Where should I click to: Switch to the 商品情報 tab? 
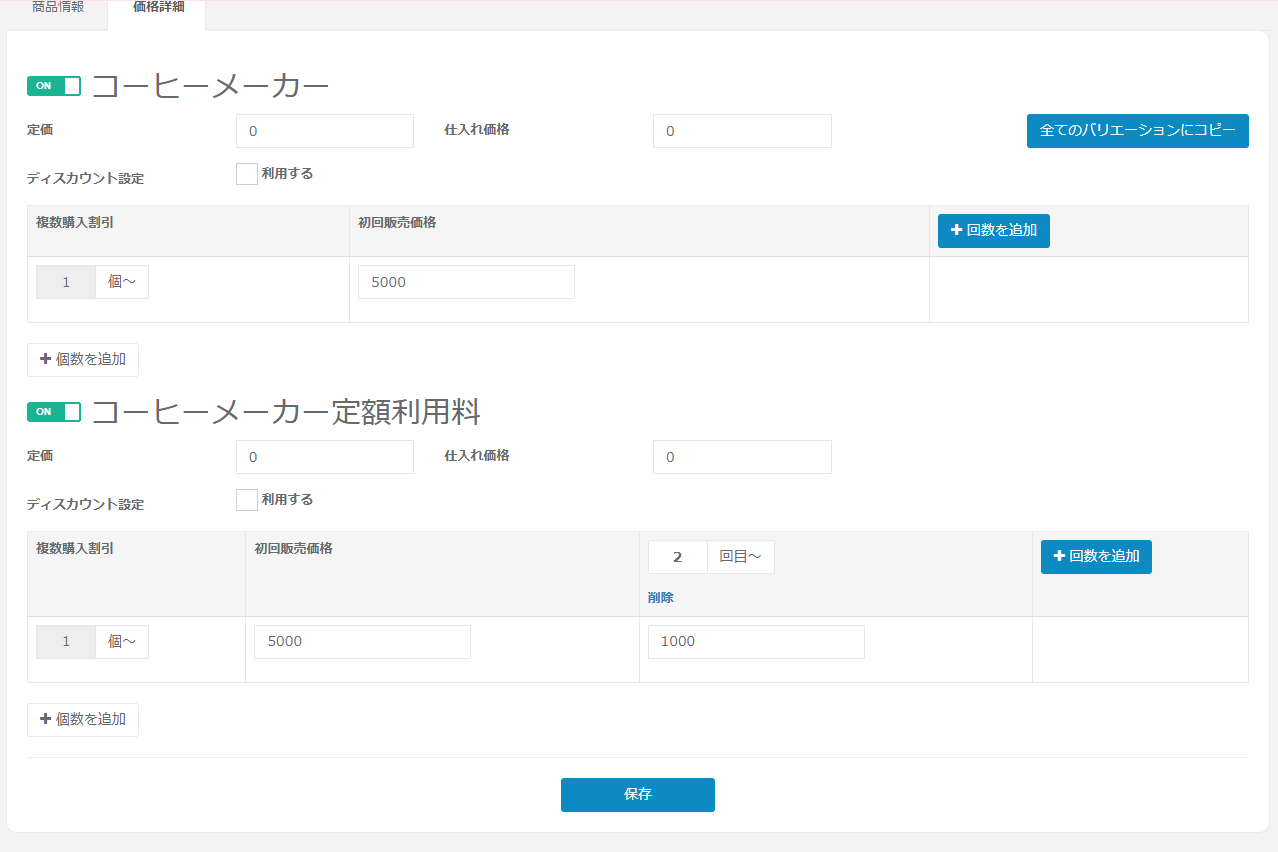[x=58, y=8]
